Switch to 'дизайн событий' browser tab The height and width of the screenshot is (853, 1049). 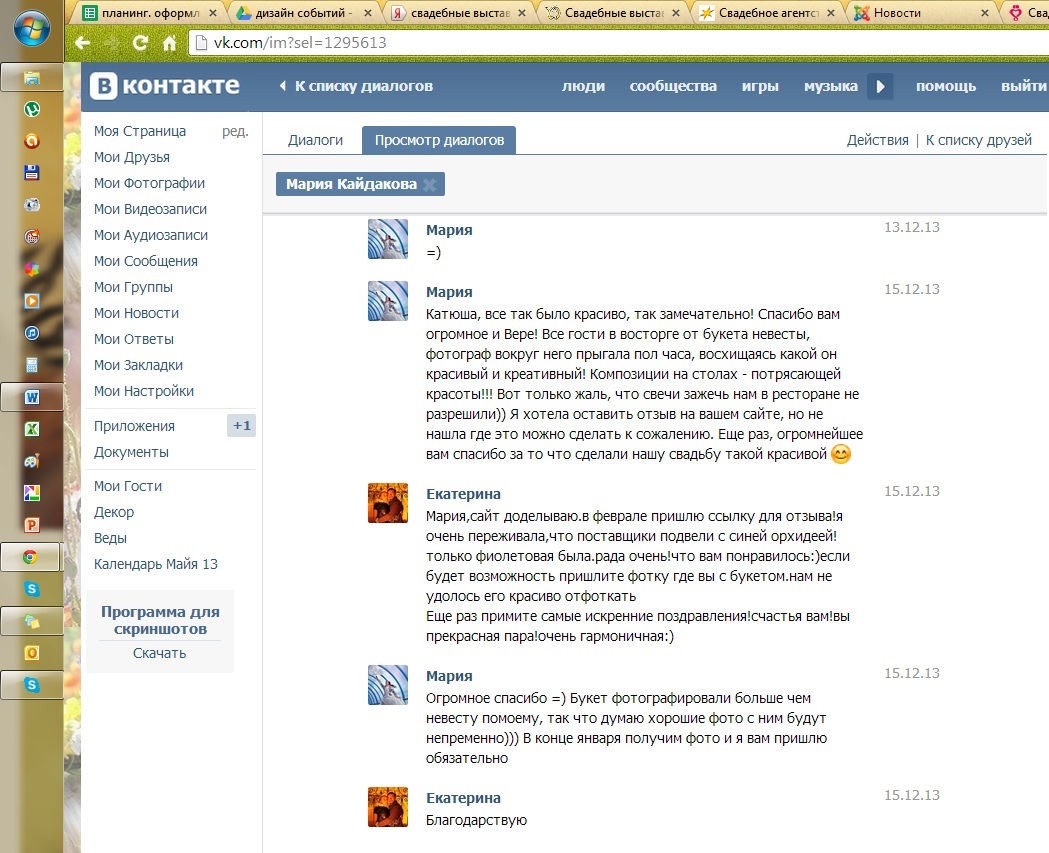tap(304, 13)
